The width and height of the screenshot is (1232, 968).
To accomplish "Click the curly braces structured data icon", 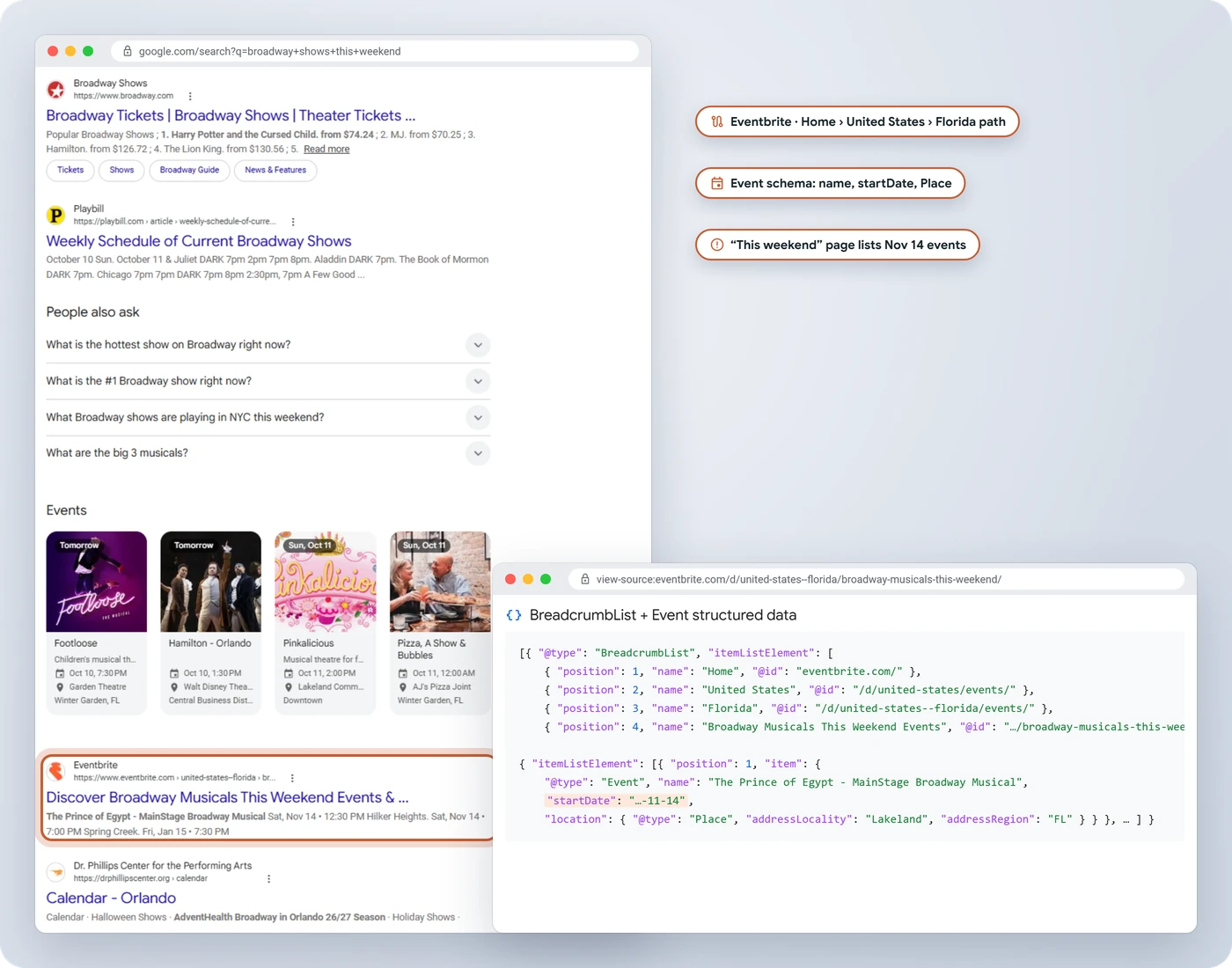I will click(x=514, y=615).
